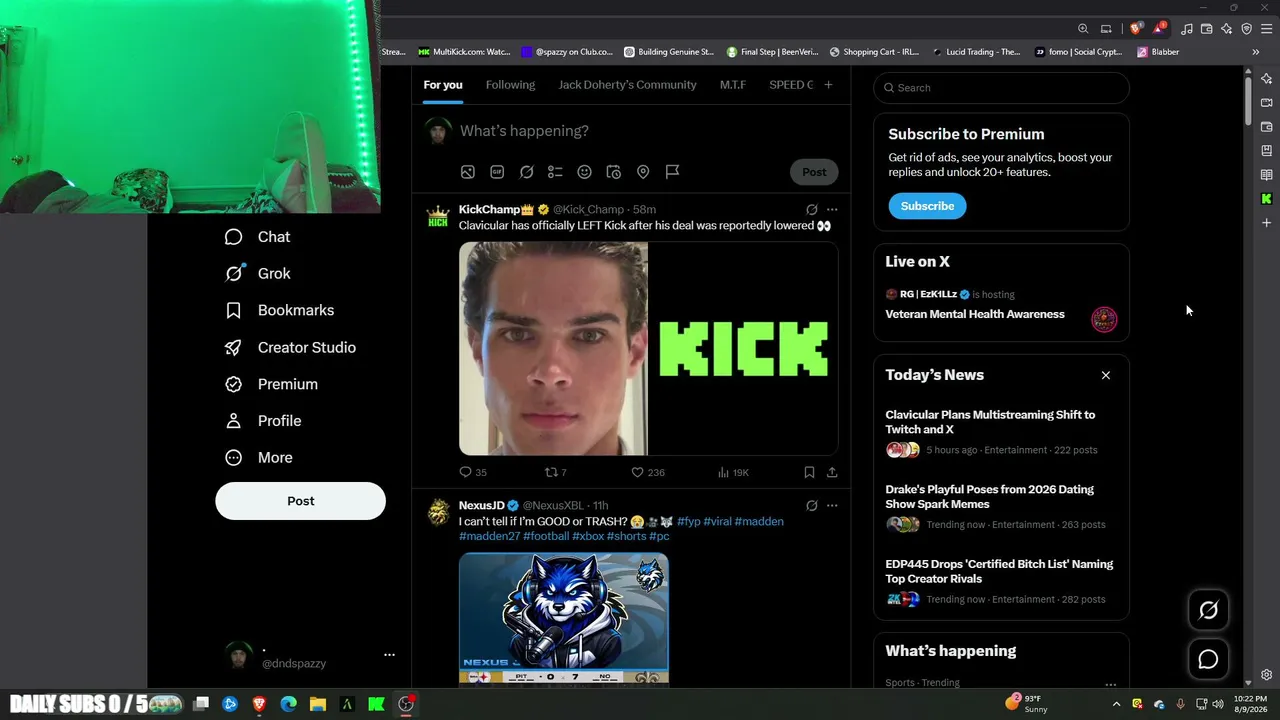Open File Explorer from the taskbar
Image resolution: width=1280 pixels, height=720 pixels.
(317, 704)
